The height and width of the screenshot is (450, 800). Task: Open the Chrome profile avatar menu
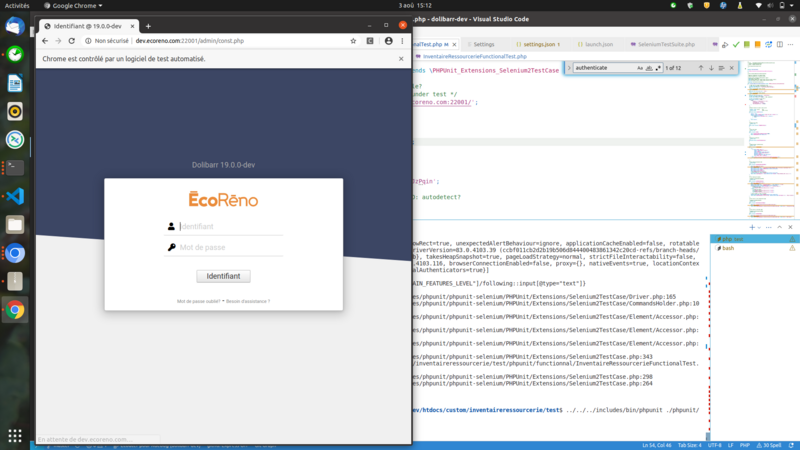(389, 41)
